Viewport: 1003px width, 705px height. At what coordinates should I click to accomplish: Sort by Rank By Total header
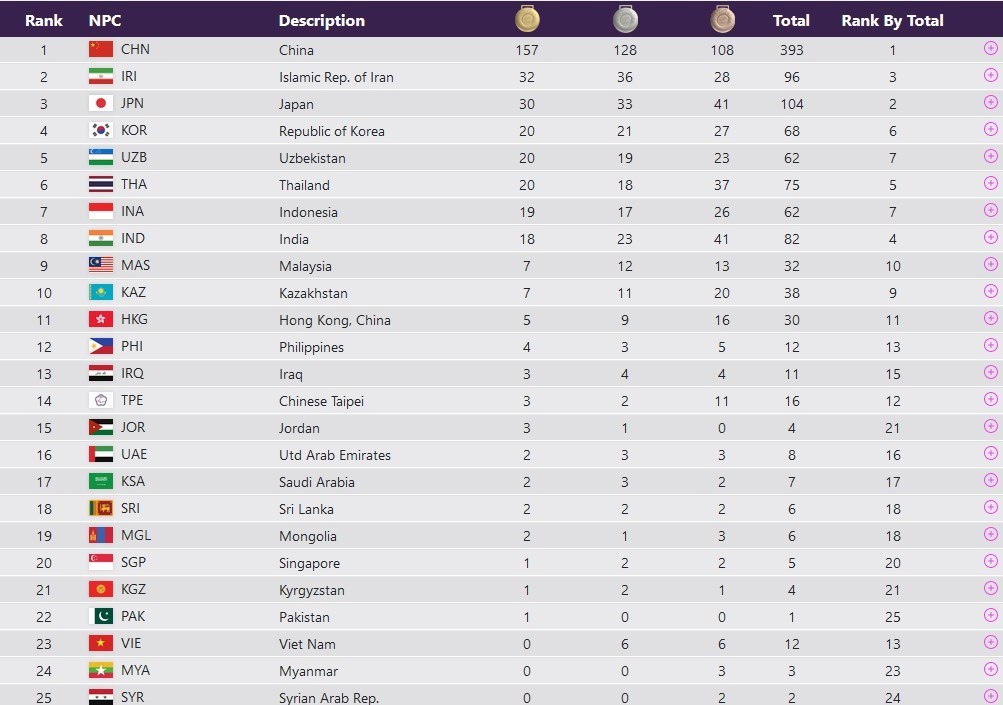(x=892, y=20)
